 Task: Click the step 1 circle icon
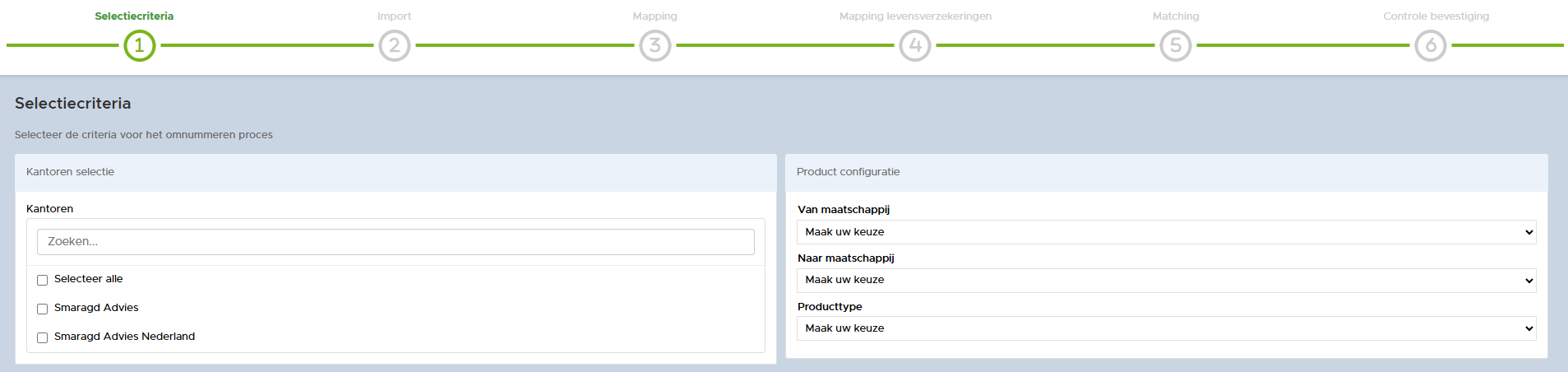[139, 45]
